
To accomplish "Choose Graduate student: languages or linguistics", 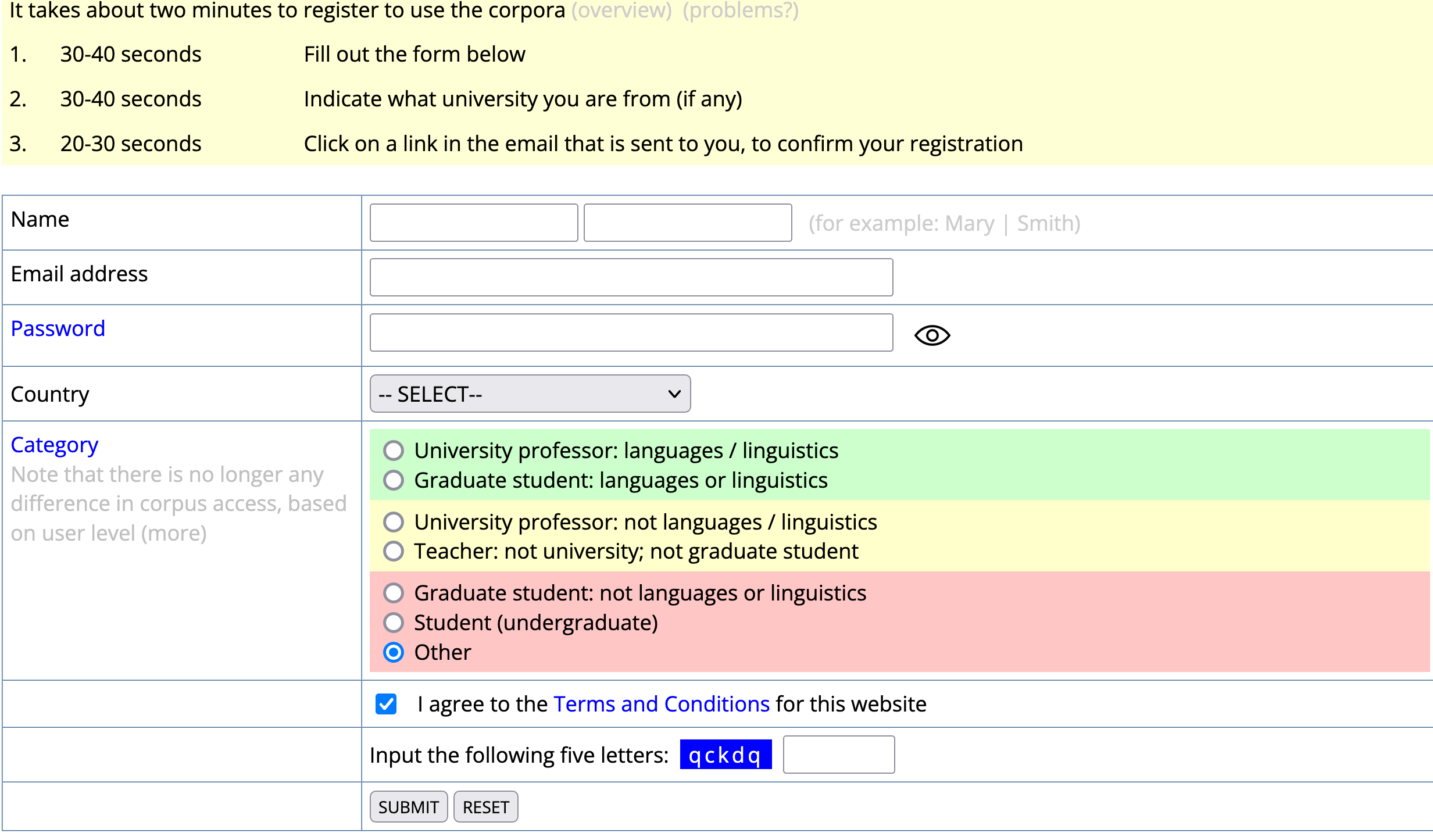I will tap(394, 480).
